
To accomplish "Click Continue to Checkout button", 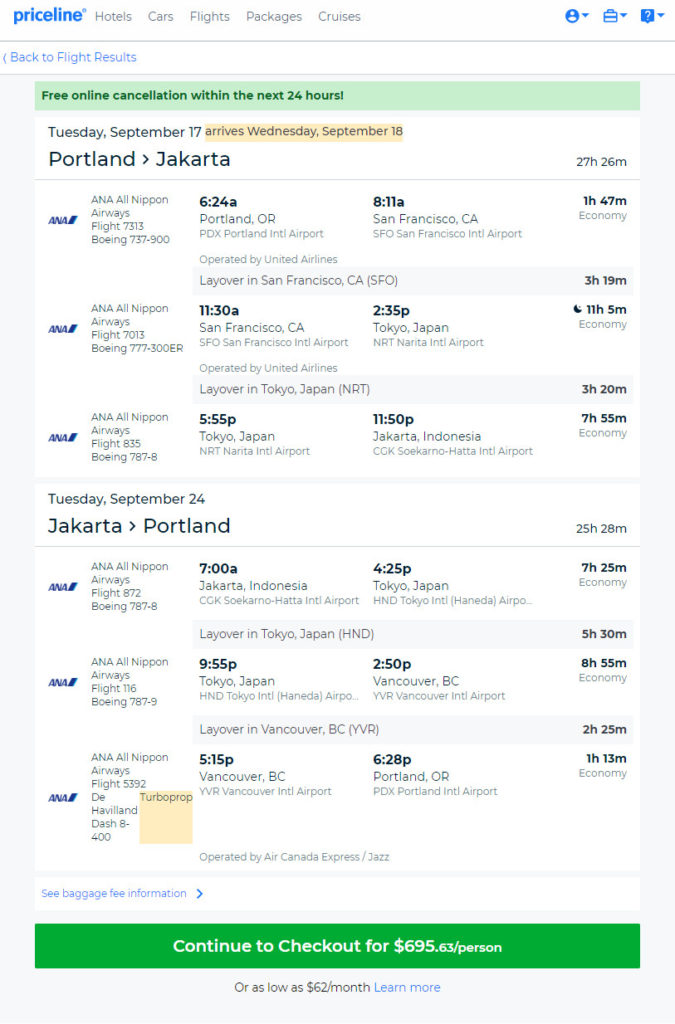I will [x=338, y=946].
